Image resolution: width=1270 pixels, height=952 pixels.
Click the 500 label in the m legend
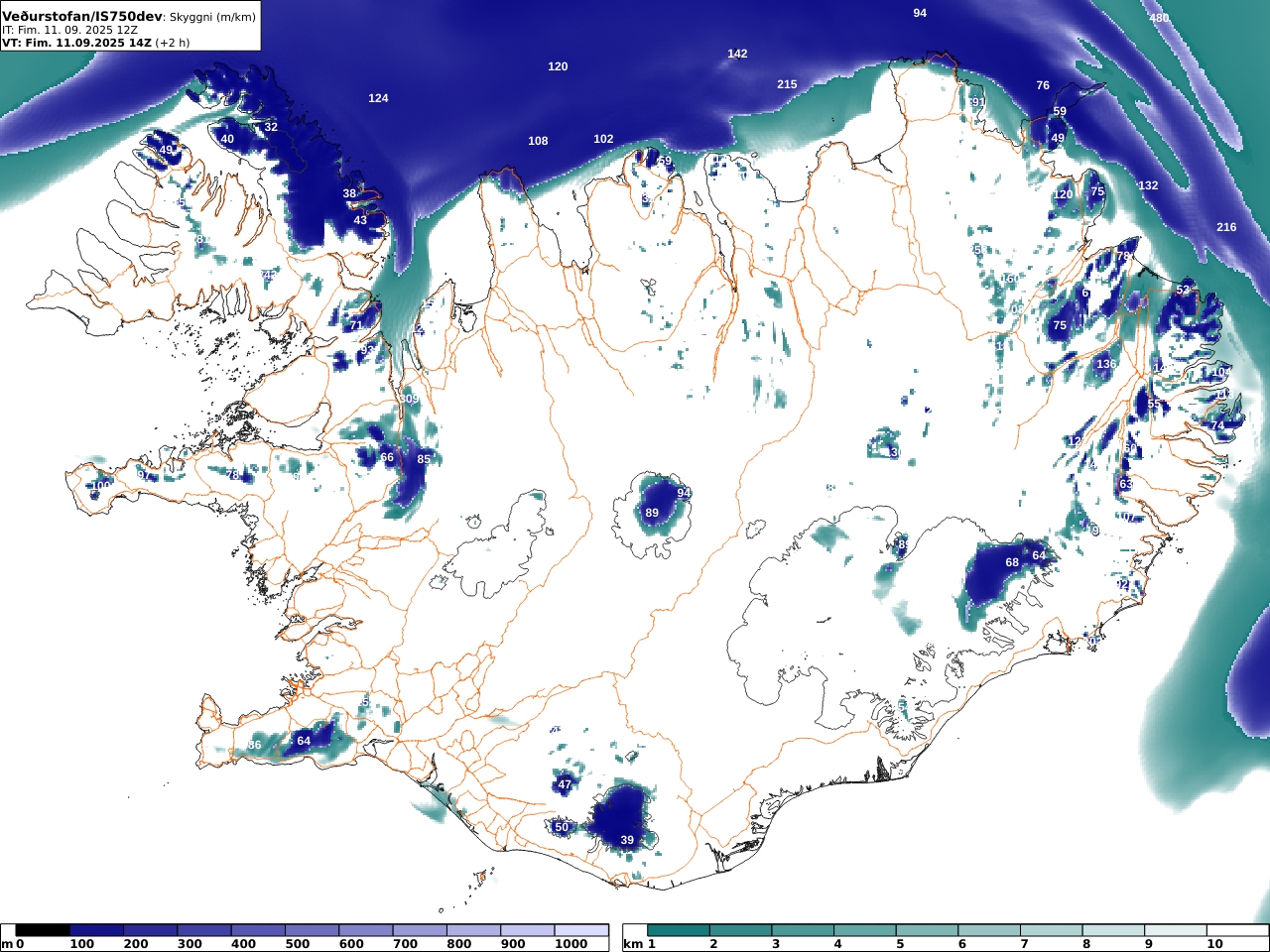coord(298,944)
